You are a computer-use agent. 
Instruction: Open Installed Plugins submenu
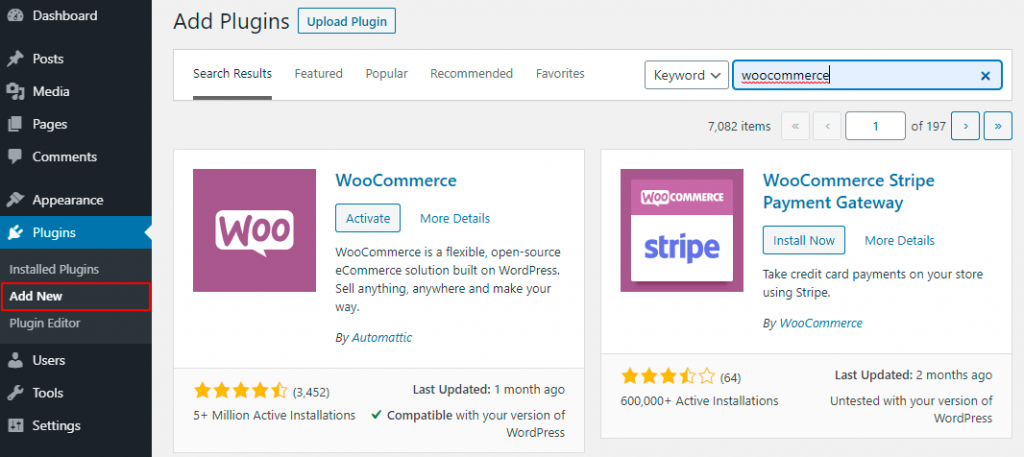coord(54,269)
